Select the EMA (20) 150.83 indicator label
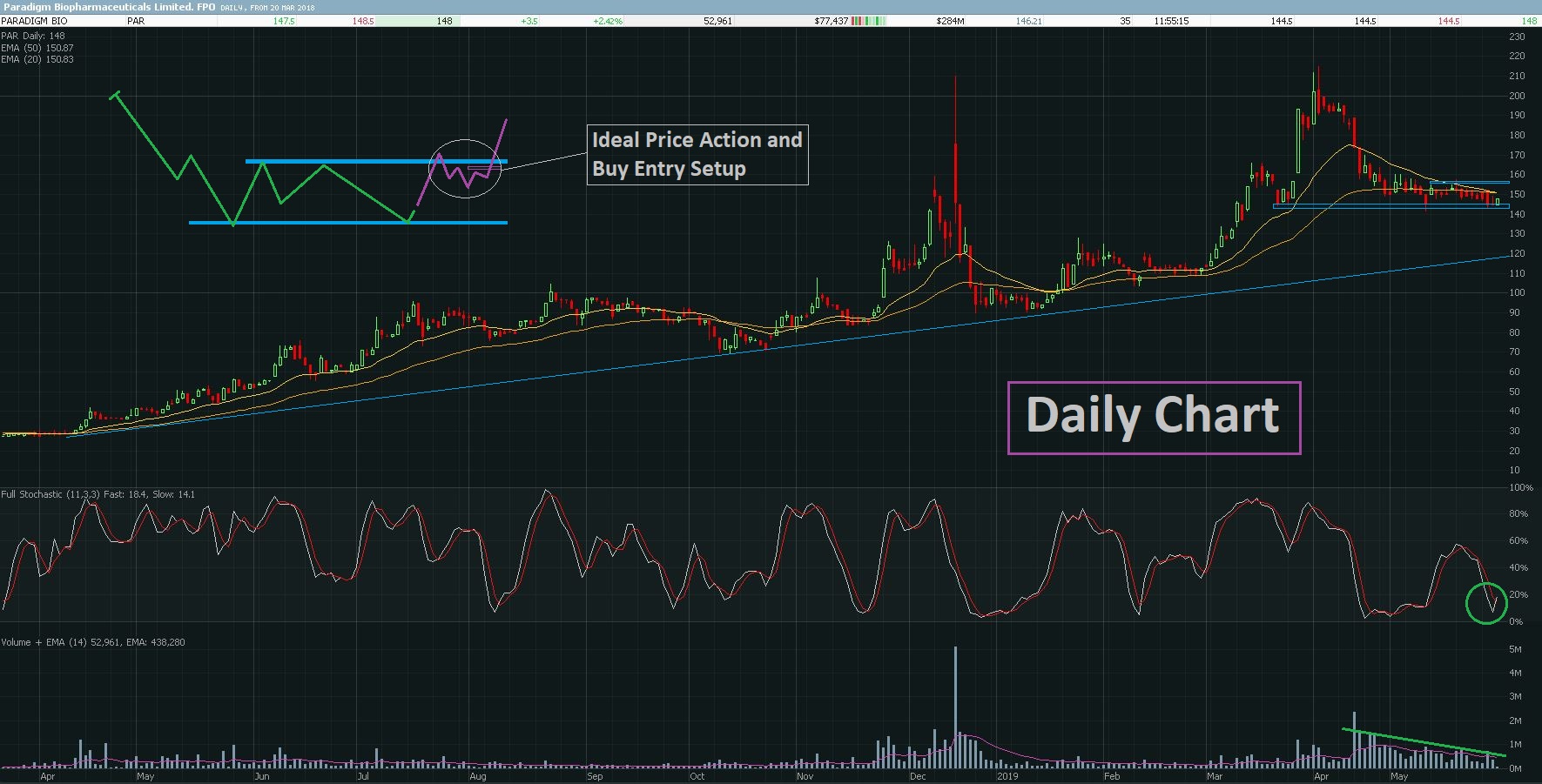 pyautogui.click(x=37, y=59)
